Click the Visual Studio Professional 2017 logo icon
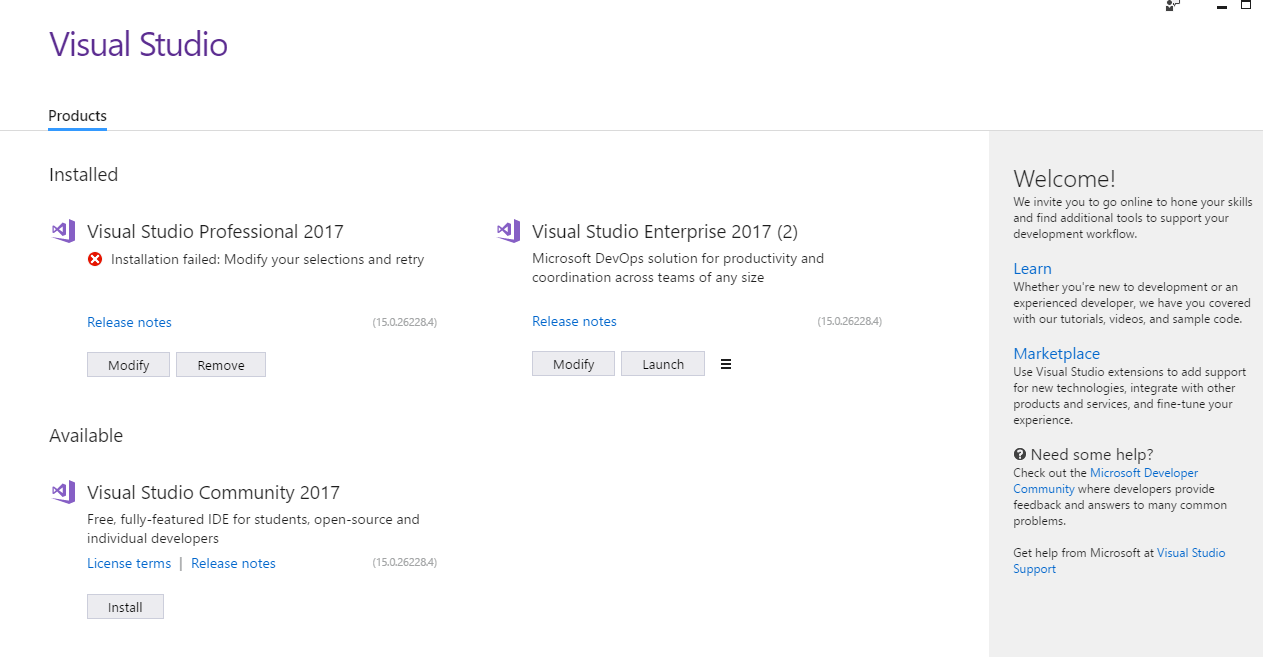Screen dimensions: 1263x657 (63, 231)
